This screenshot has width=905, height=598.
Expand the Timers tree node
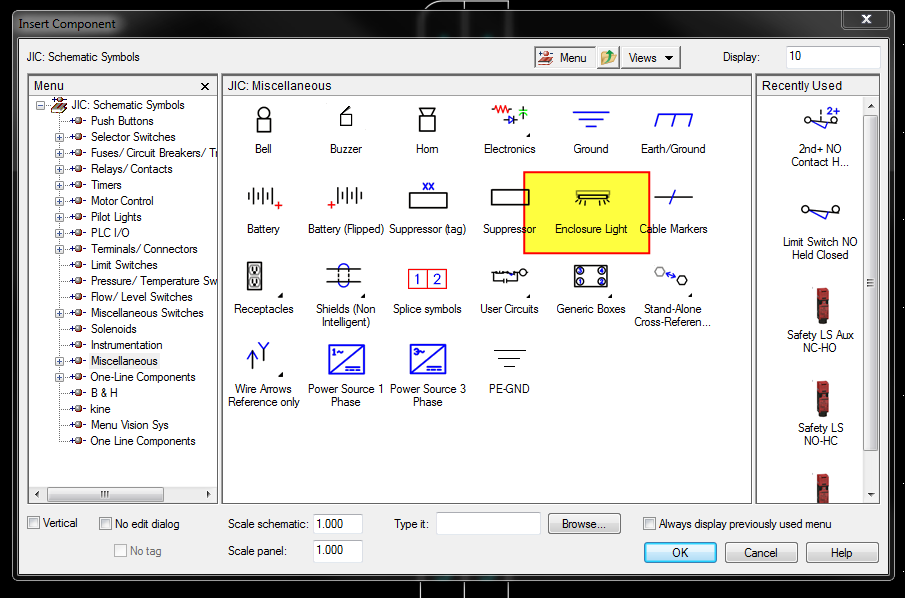59,186
